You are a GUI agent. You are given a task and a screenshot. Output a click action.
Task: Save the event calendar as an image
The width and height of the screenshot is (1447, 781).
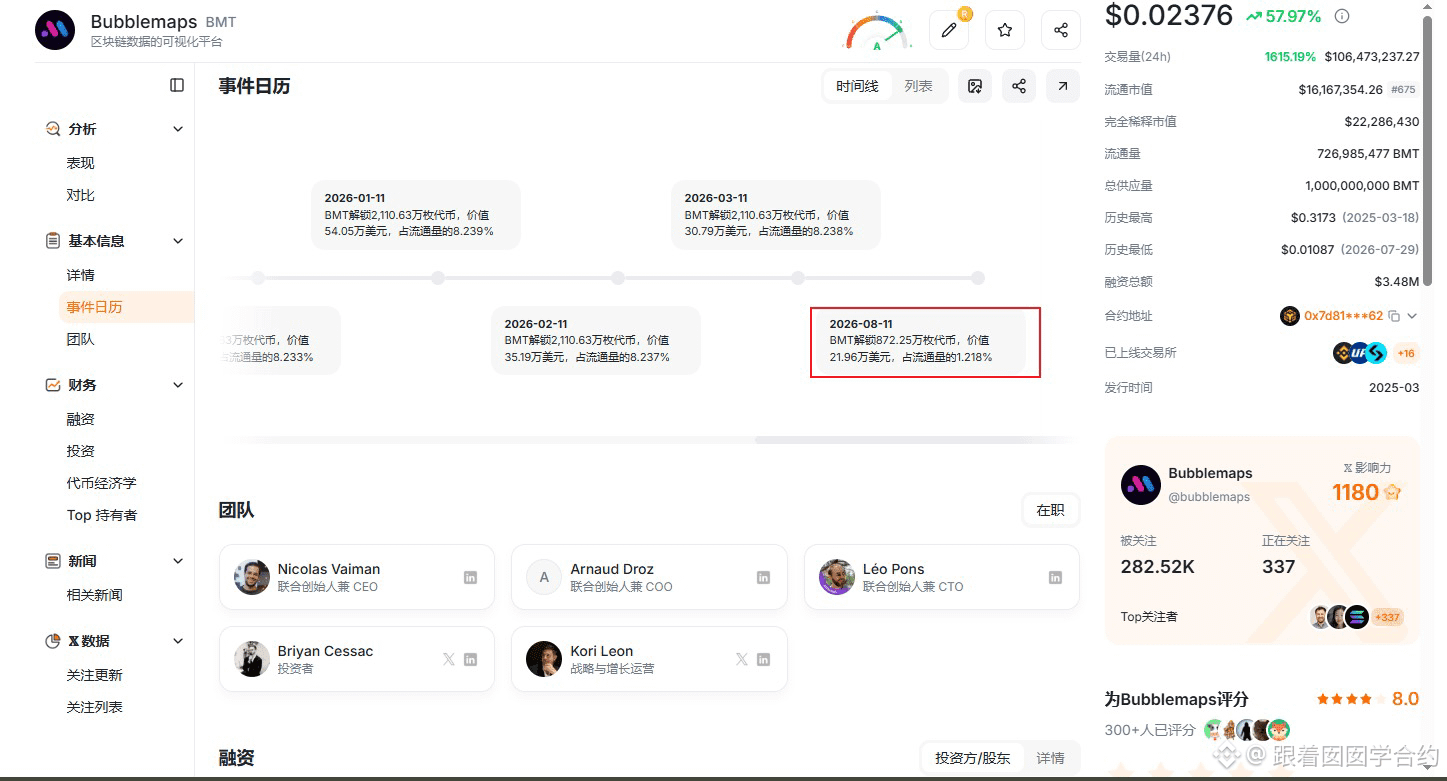tap(975, 86)
